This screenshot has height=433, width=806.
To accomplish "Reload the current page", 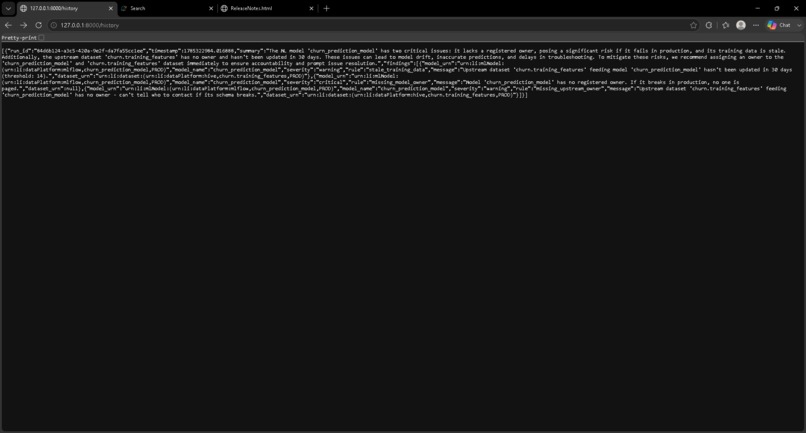I will 39,25.
